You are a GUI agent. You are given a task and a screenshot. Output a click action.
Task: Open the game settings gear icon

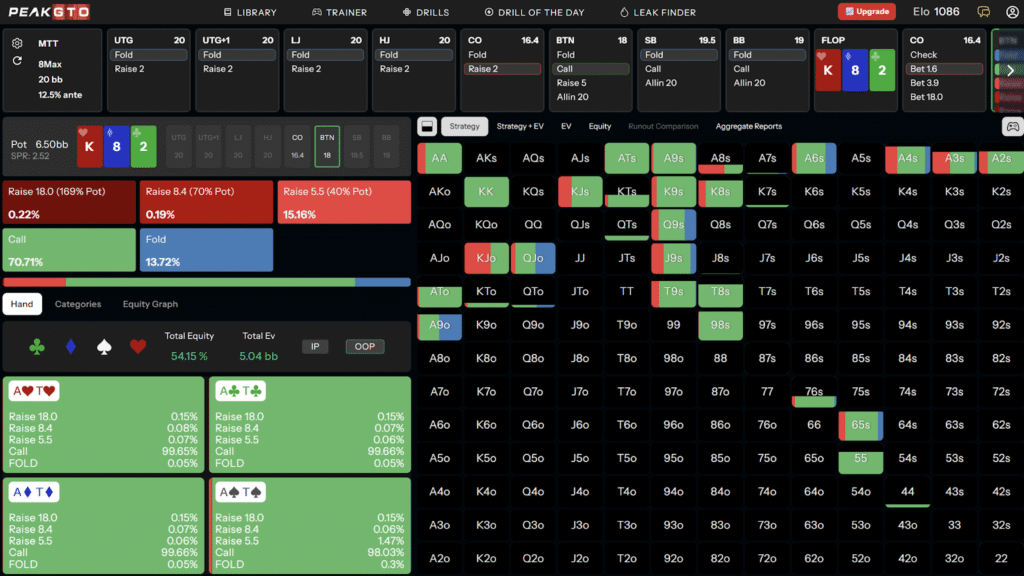coord(17,44)
